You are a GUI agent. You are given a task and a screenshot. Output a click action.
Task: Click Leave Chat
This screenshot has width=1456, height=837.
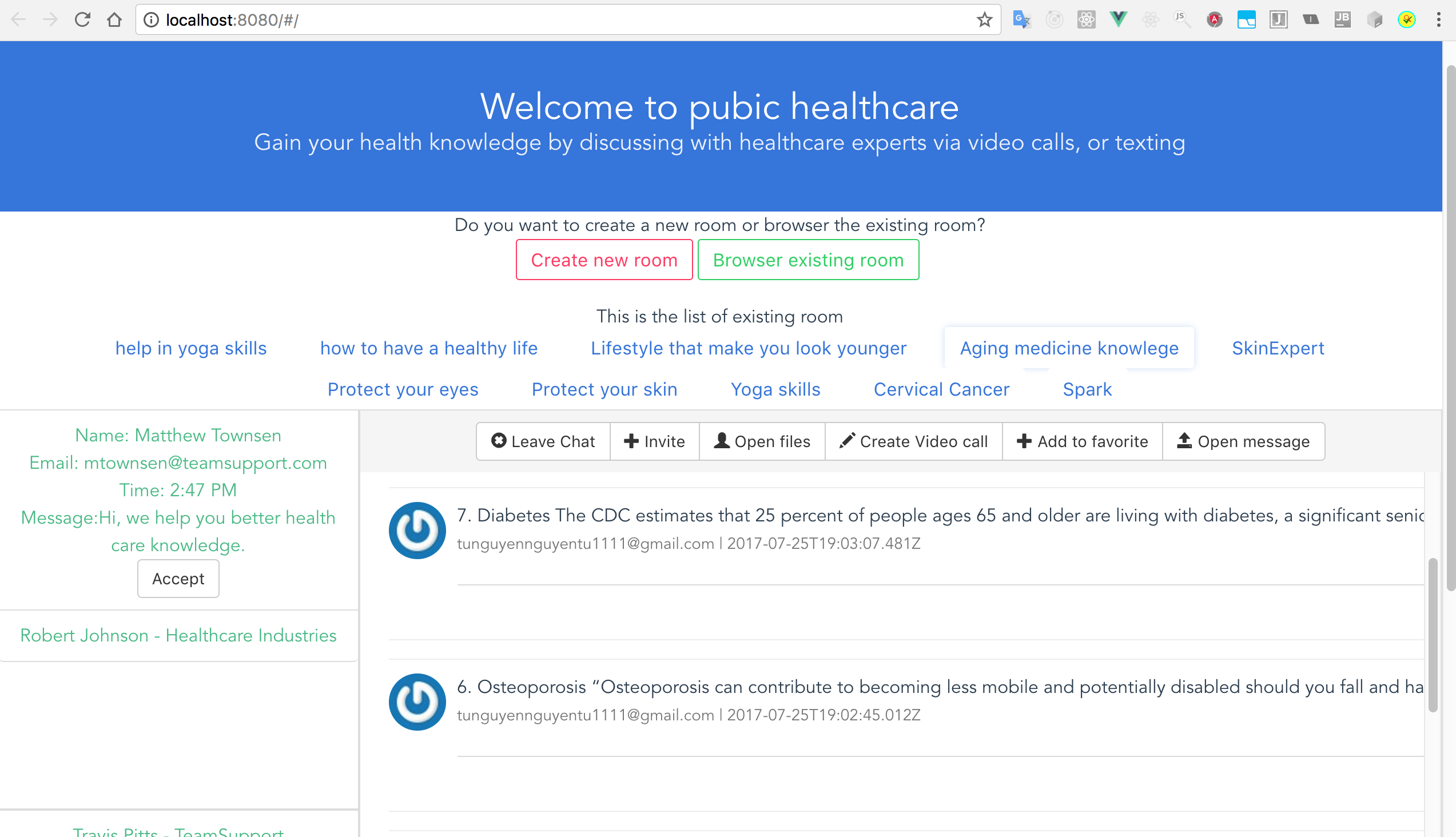coord(543,441)
